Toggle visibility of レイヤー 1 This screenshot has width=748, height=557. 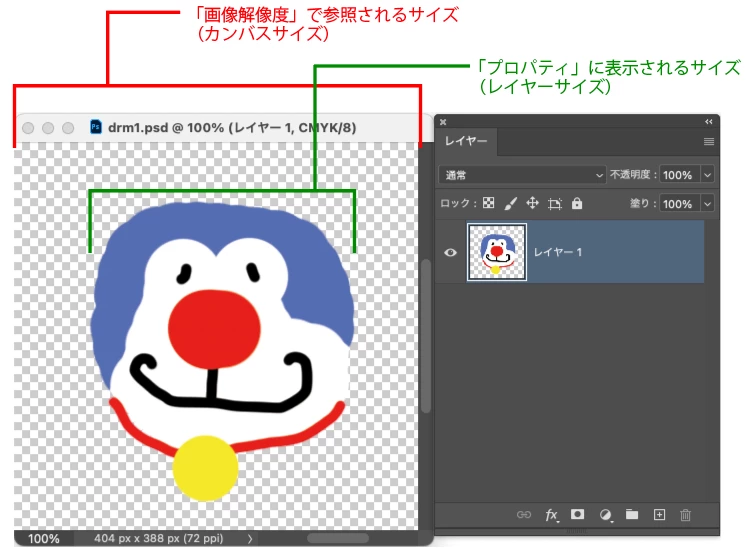[x=450, y=252]
